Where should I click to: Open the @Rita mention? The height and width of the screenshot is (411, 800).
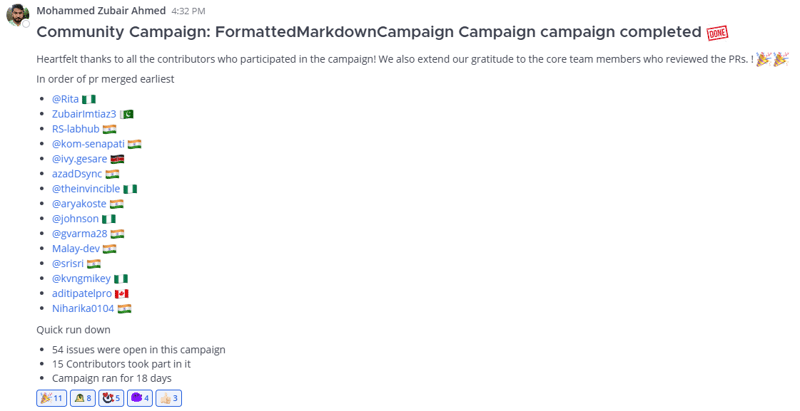pos(65,99)
